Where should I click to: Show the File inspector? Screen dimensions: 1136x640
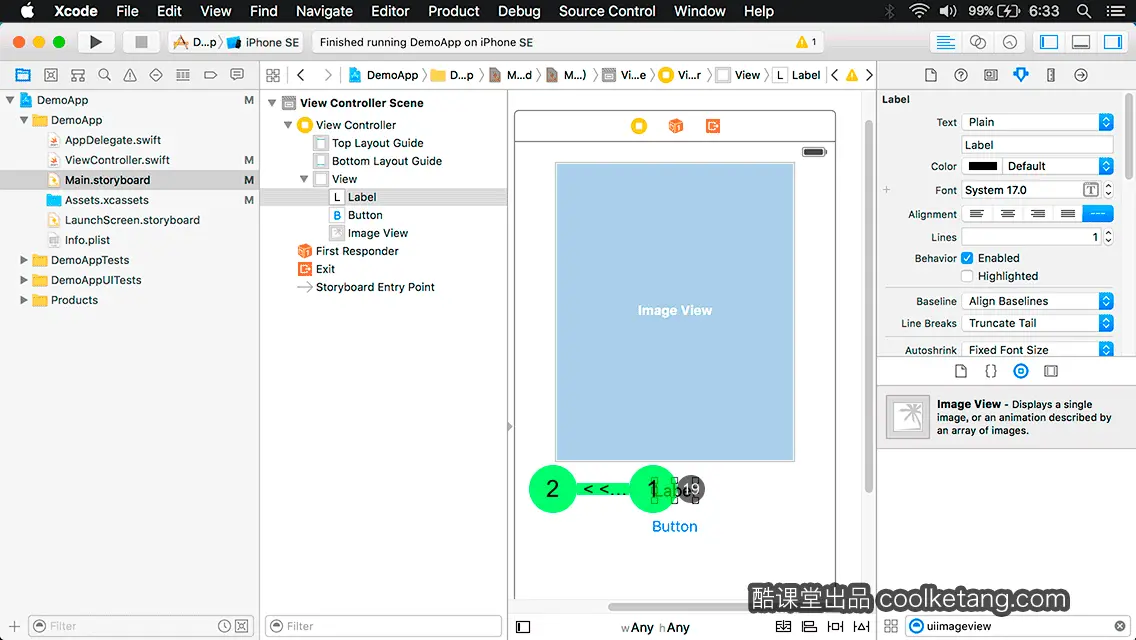point(931,75)
